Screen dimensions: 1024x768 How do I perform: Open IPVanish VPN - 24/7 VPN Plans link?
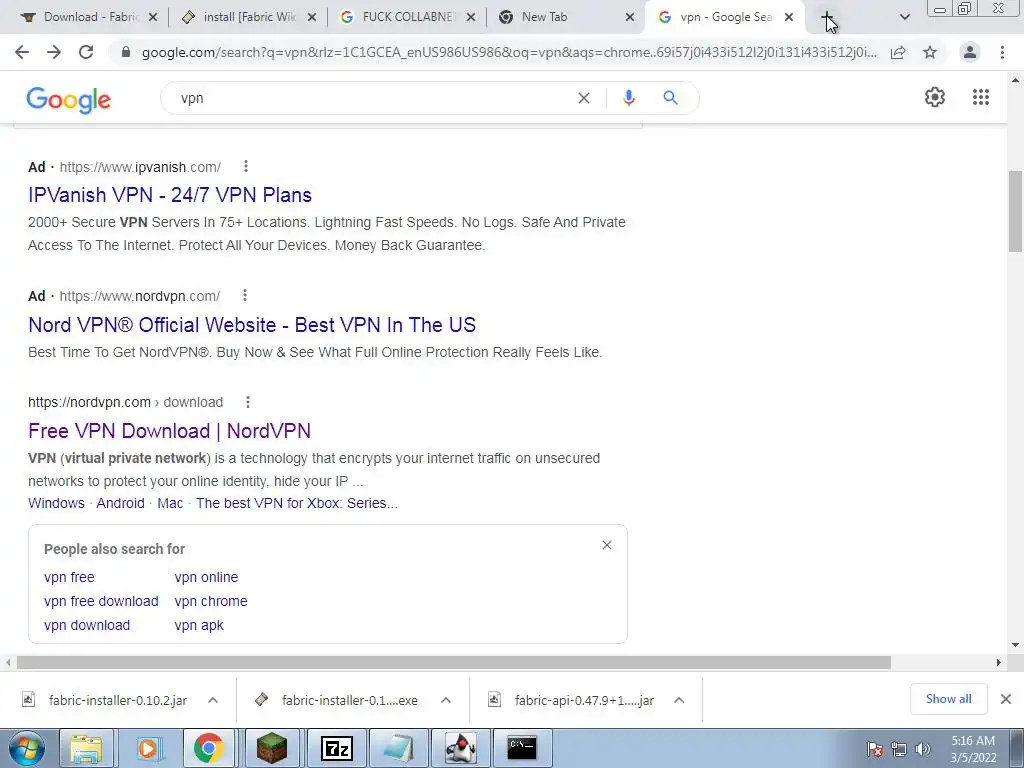170,195
